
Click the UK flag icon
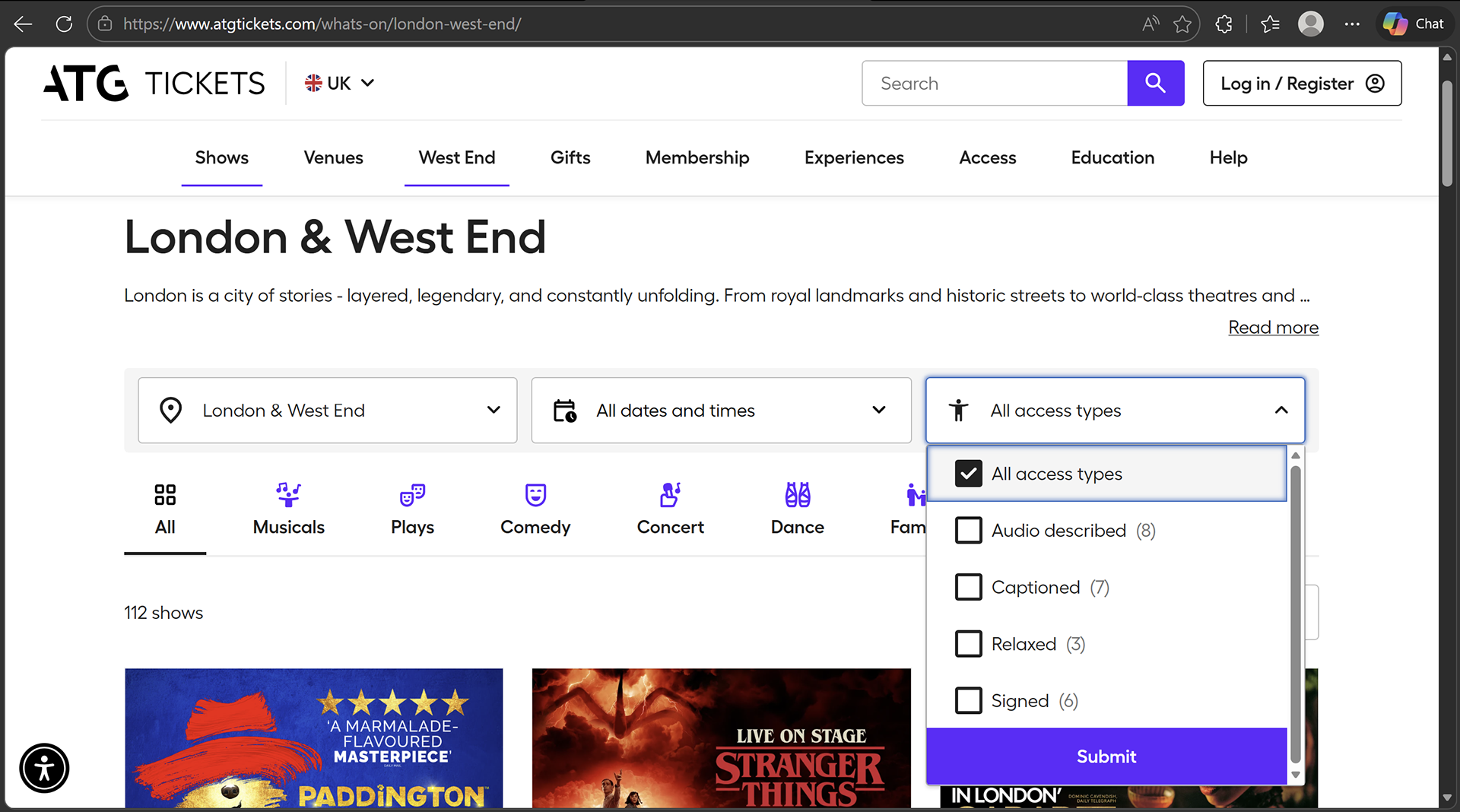pyautogui.click(x=313, y=83)
